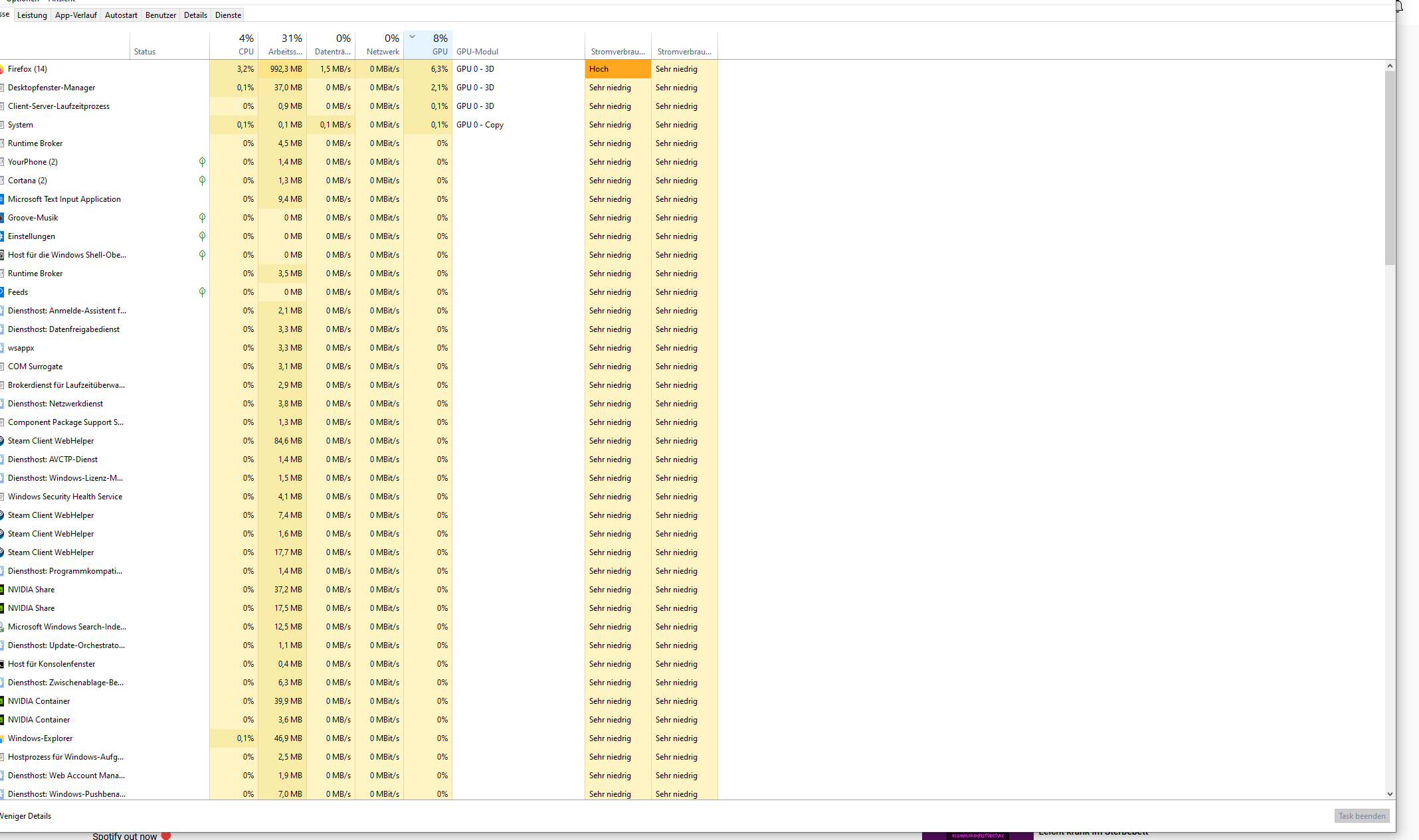
Task: Click the leaf status icon for Einstellungen
Action: [x=202, y=236]
